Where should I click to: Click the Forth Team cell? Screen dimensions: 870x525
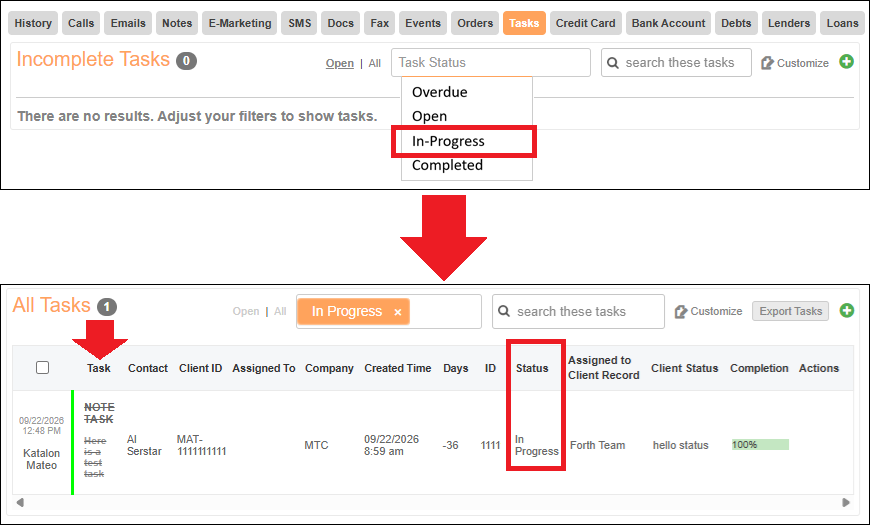[x=598, y=445]
